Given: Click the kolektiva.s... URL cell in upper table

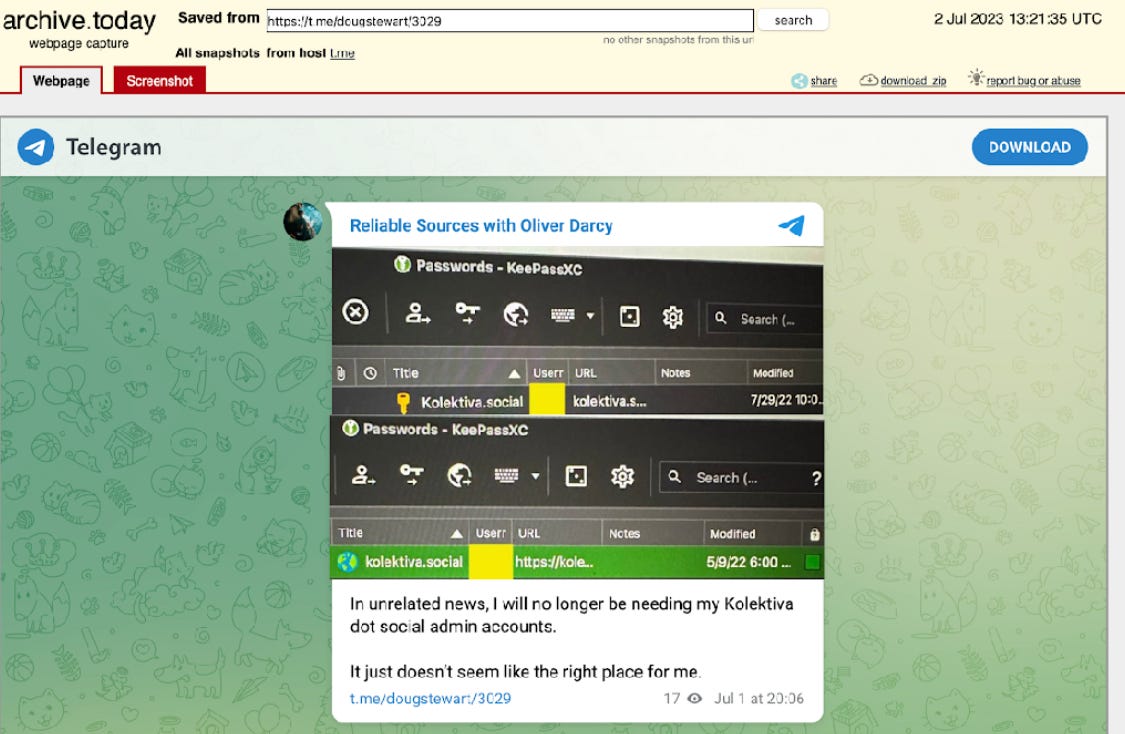Looking at the screenshot, I should point(610,402).
